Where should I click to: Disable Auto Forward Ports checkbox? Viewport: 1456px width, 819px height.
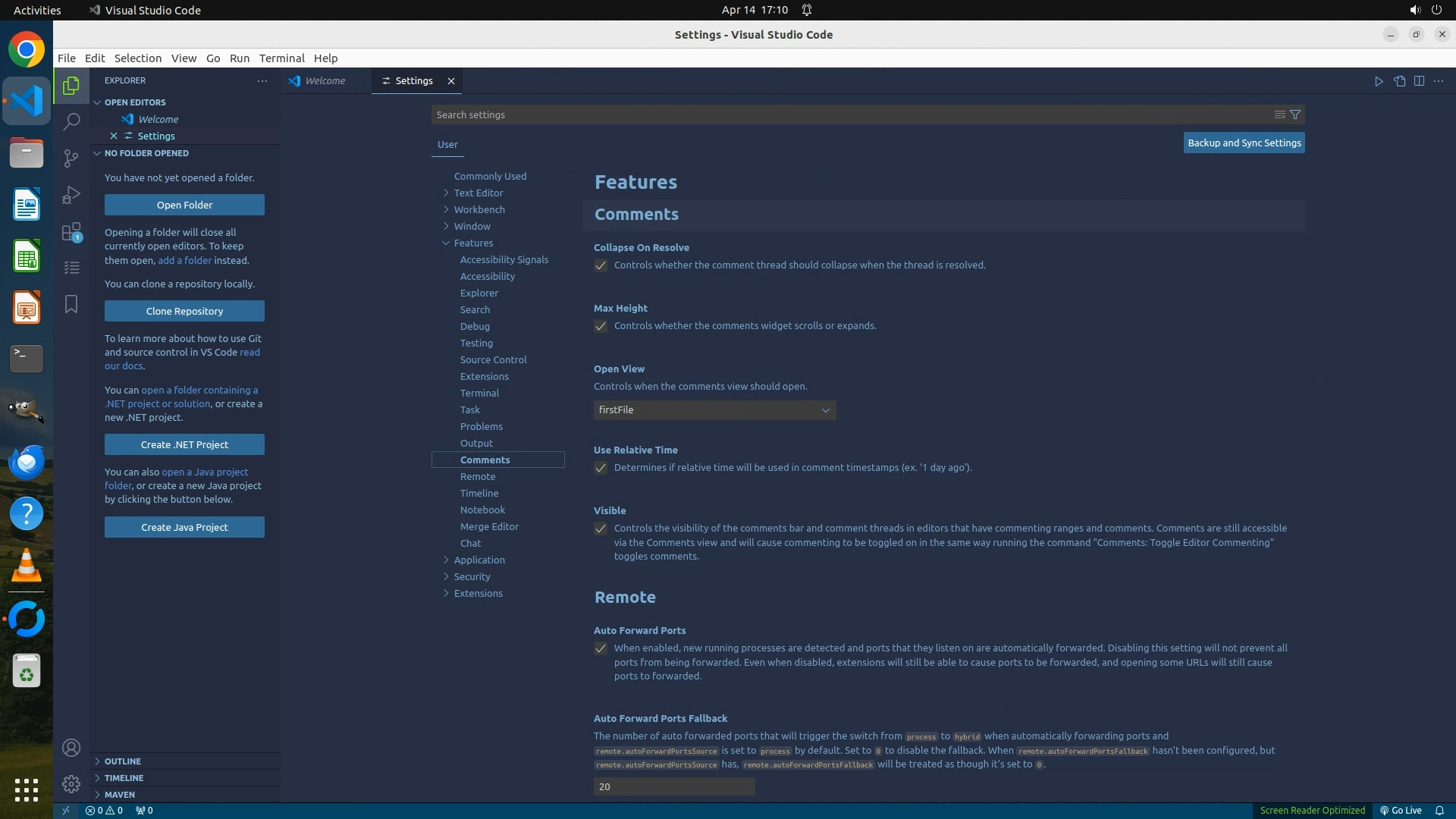click(601, 648)
